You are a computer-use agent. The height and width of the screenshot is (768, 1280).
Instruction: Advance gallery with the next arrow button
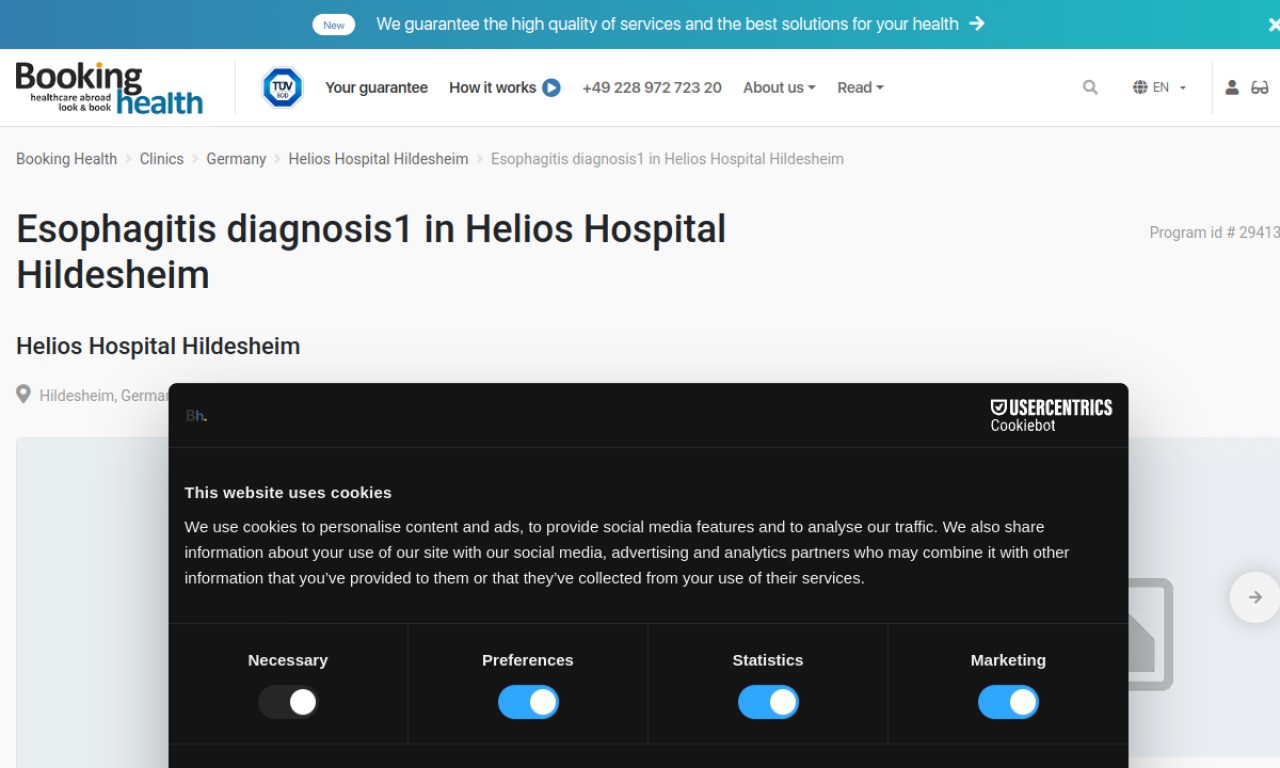1255,597
